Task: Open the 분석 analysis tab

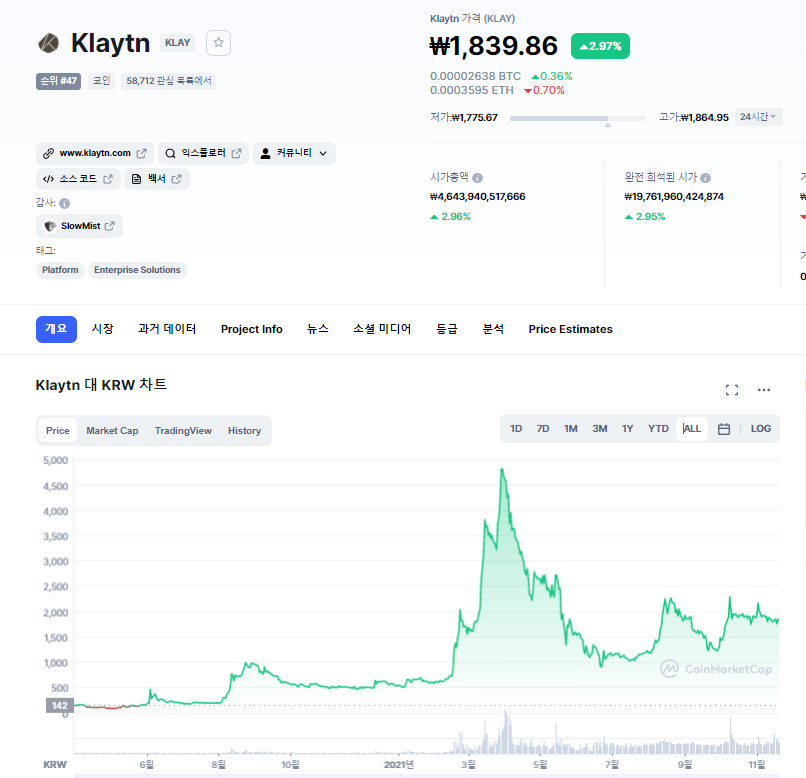Action: 493,329
